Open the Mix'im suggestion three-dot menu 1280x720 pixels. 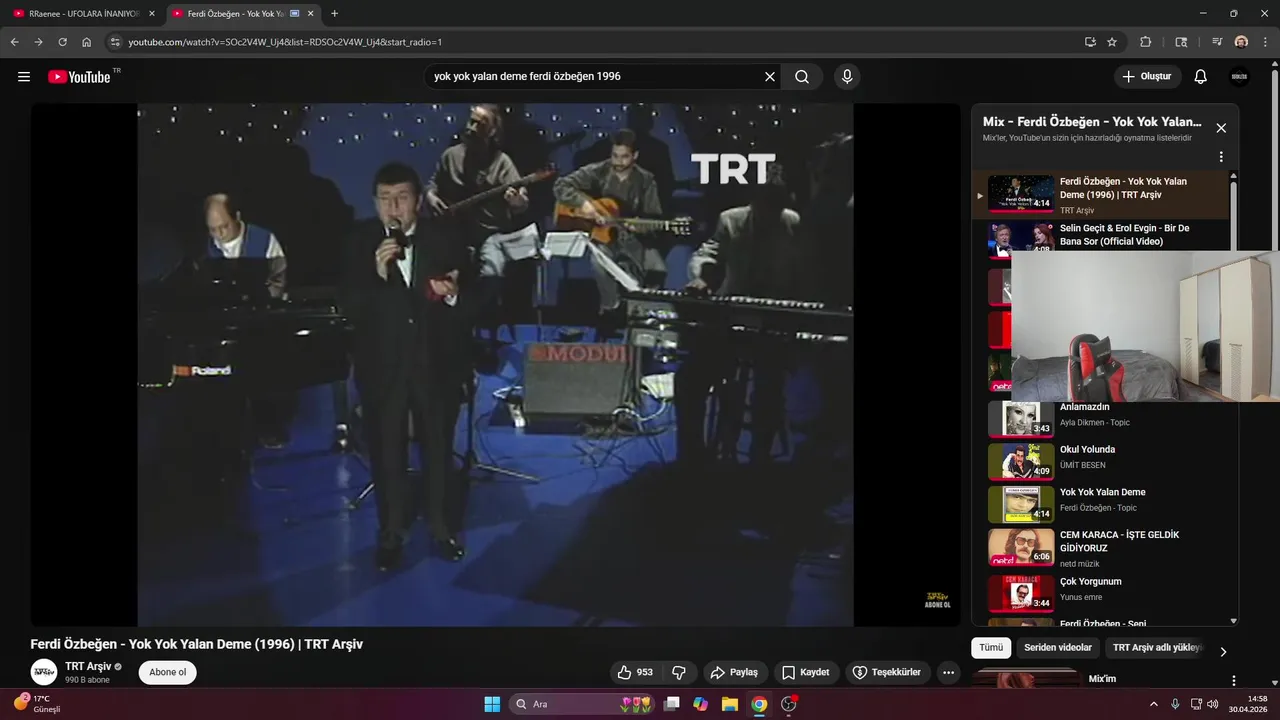pyautogui.click(x=1233, y=680)
